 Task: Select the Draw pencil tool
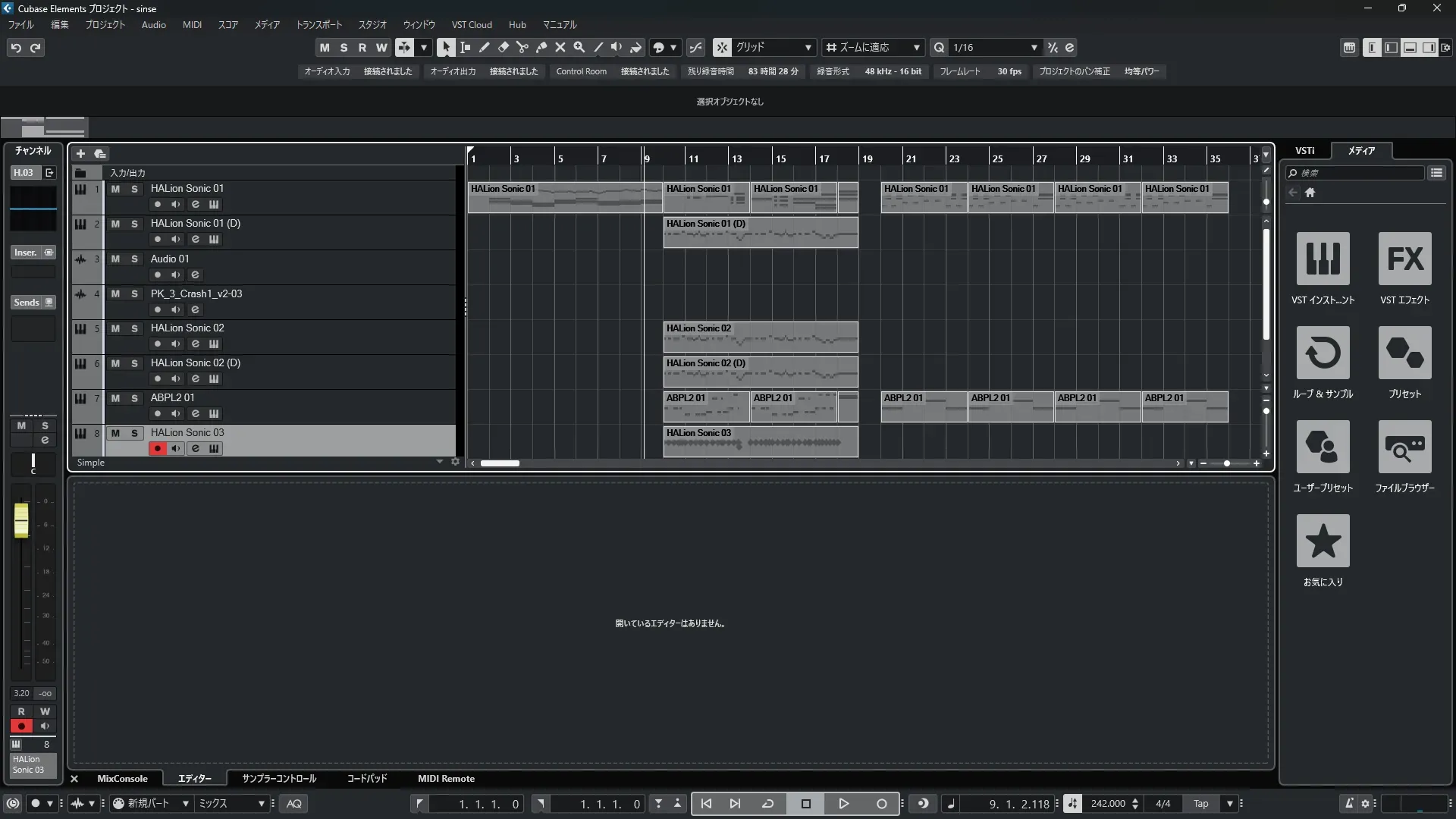pyautogui.click(x=484, y=47)
